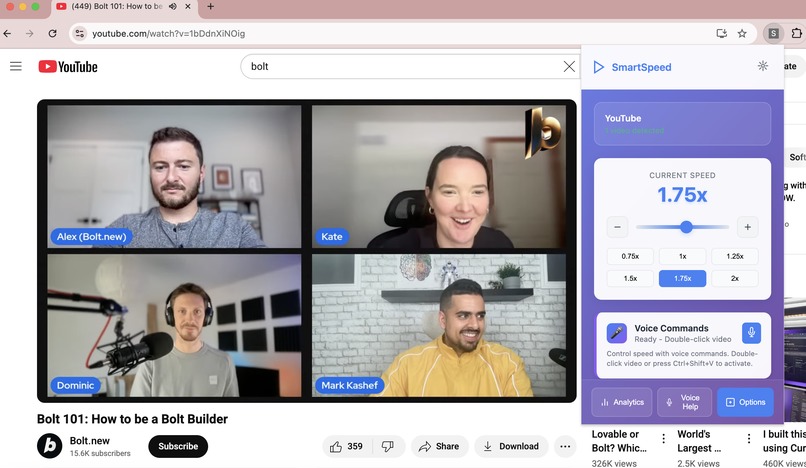Open more actions ellipsis under video
The image size is (806, 468).
click(x=565, y=446)
